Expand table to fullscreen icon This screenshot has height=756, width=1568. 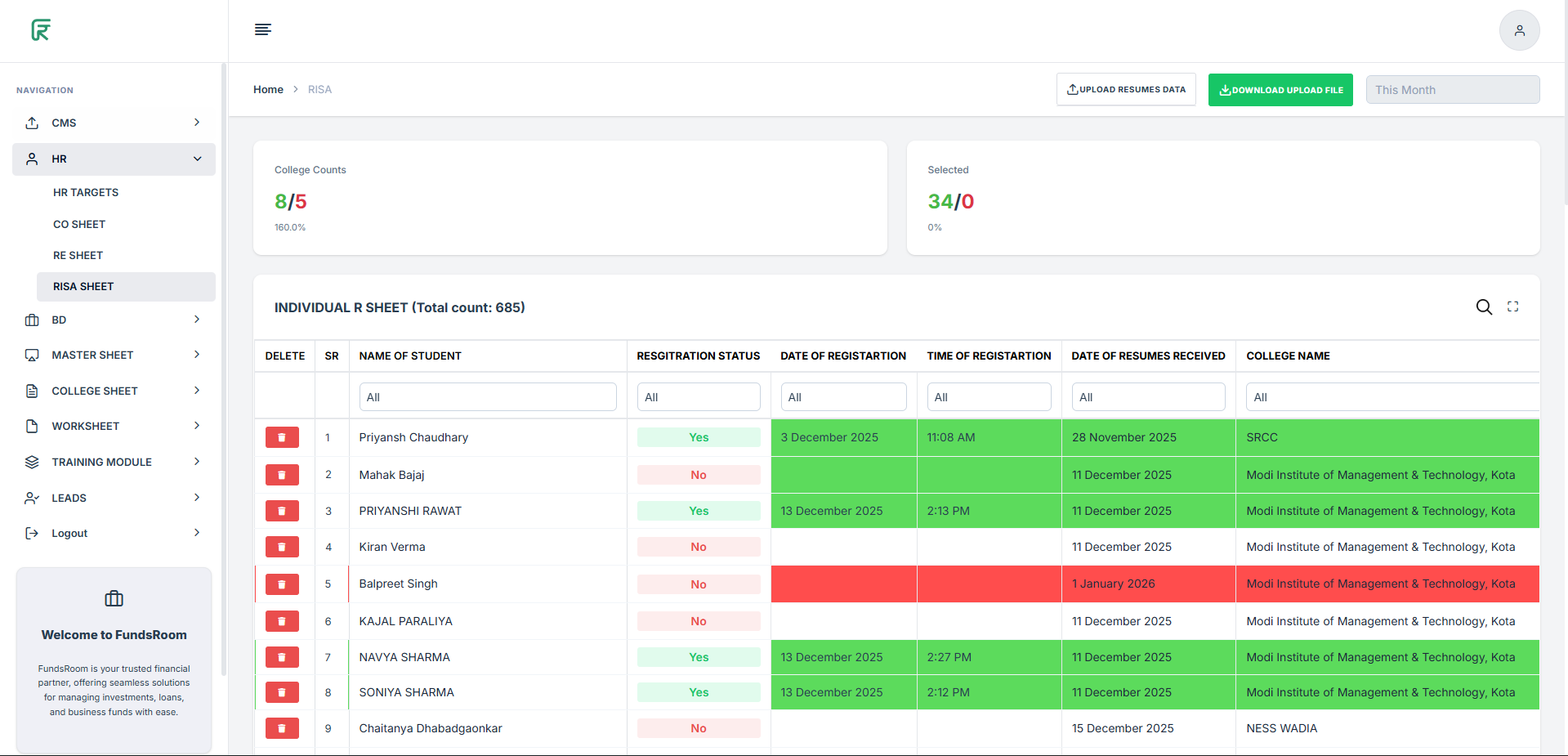[x=1512, y=306]
